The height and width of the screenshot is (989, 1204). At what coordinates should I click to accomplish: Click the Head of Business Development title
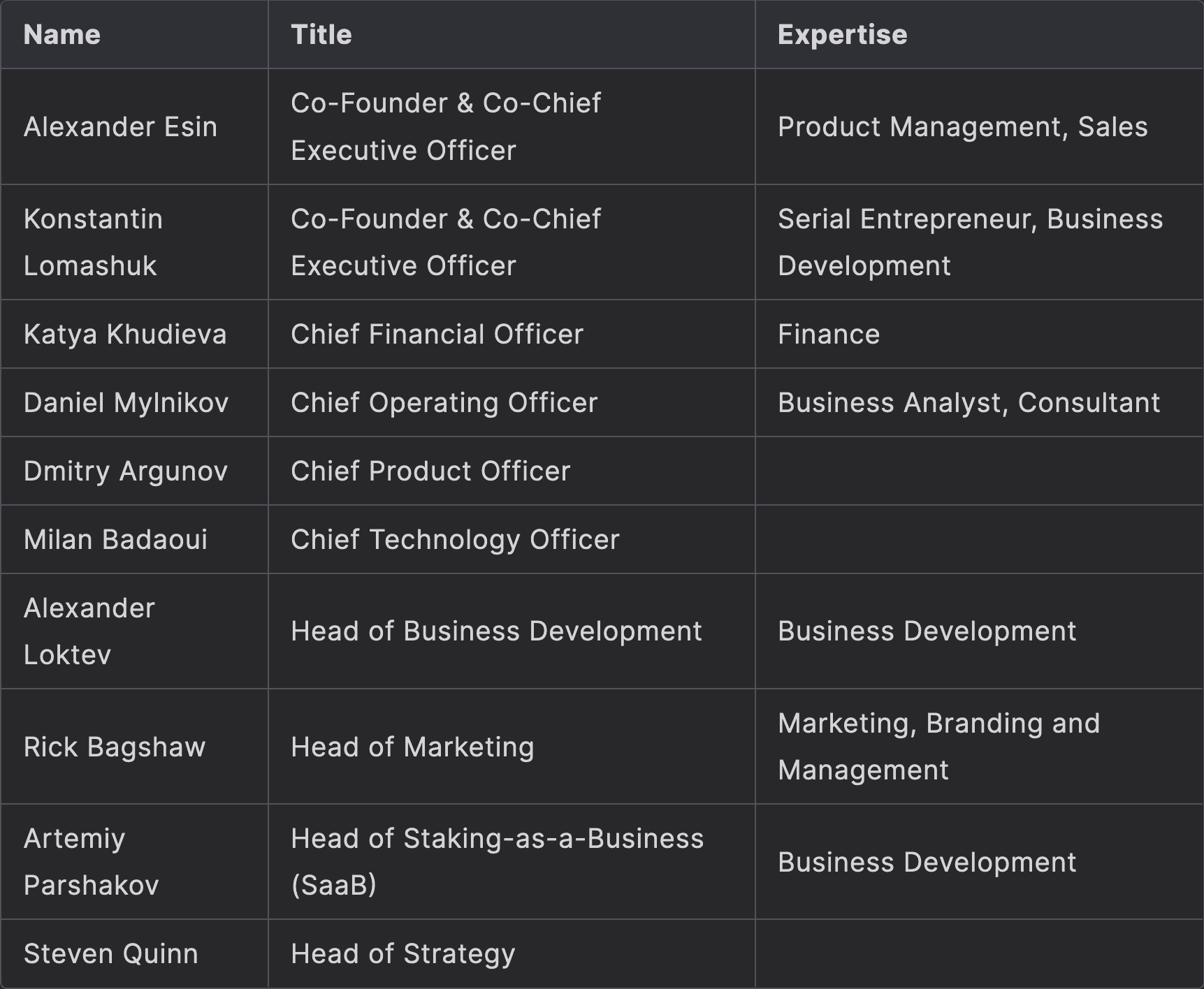pos(496,631)
